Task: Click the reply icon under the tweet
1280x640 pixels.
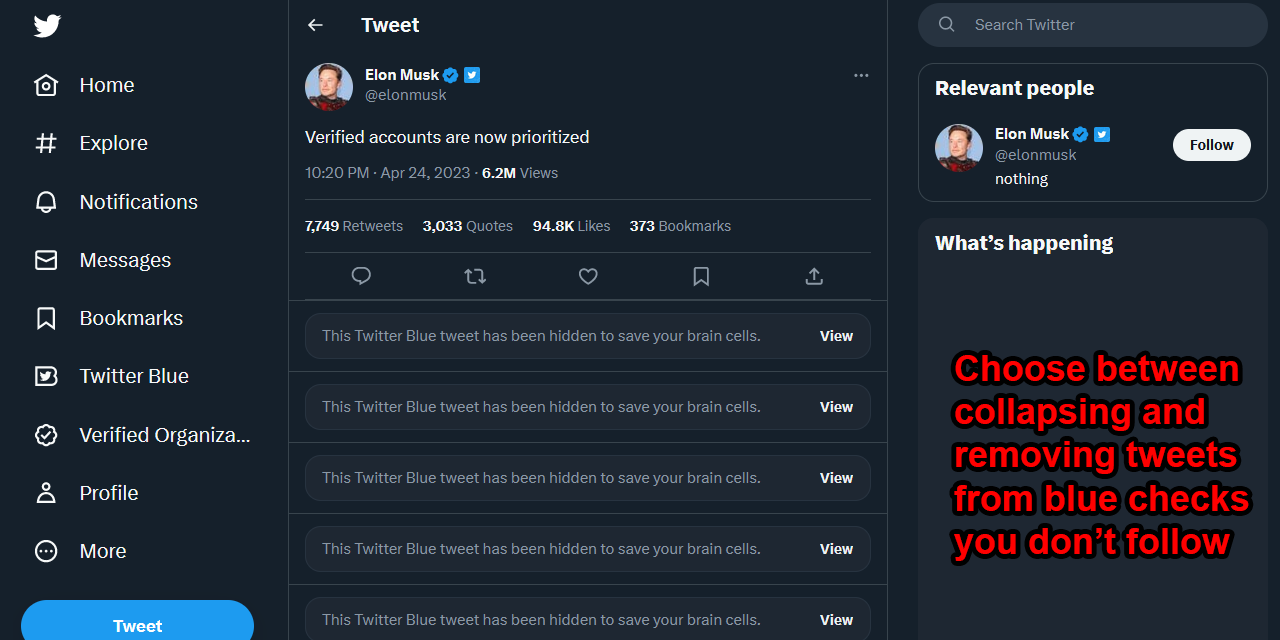Action: 362,276
